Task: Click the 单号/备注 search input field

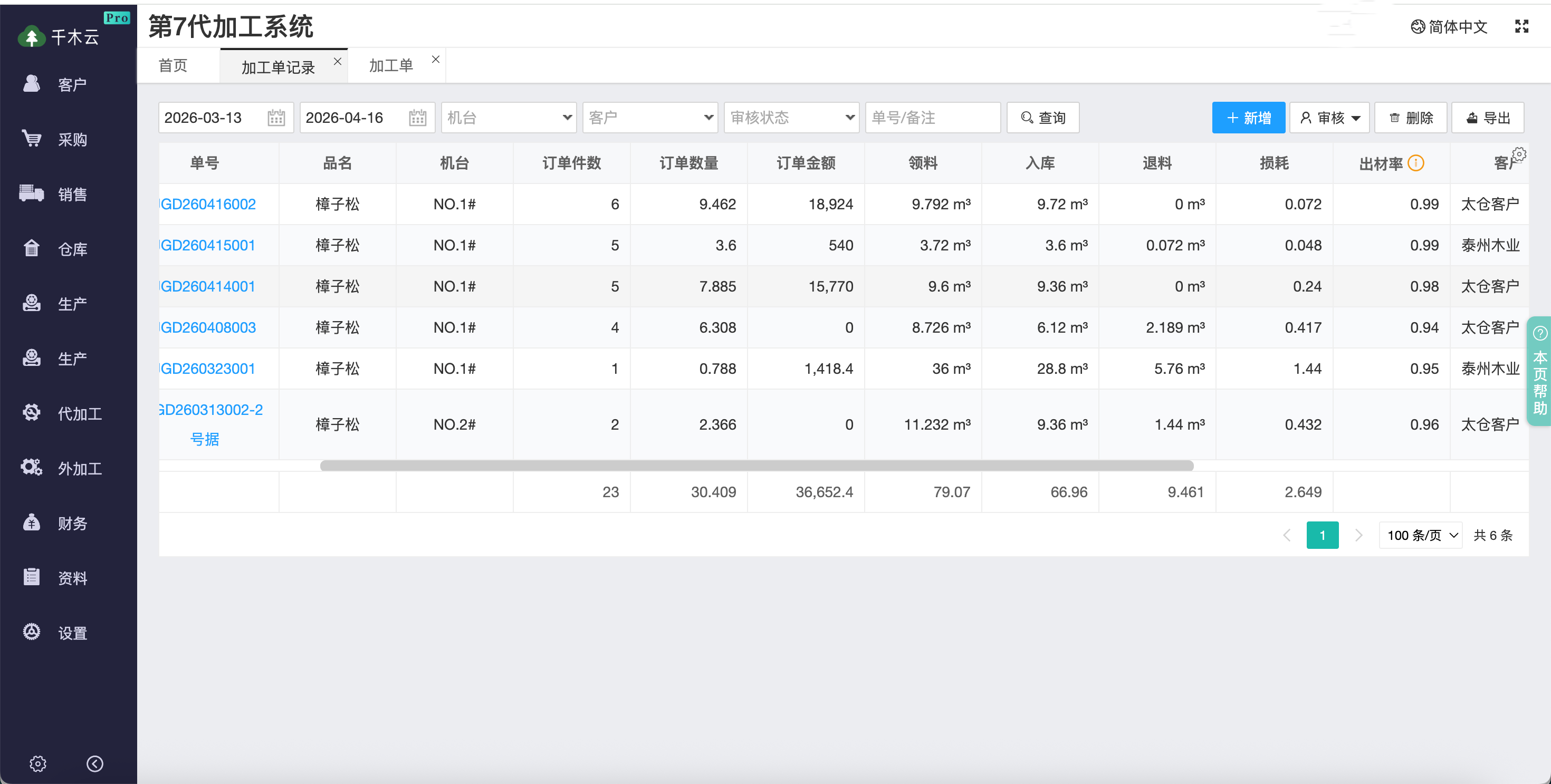Action: (932, 118)
